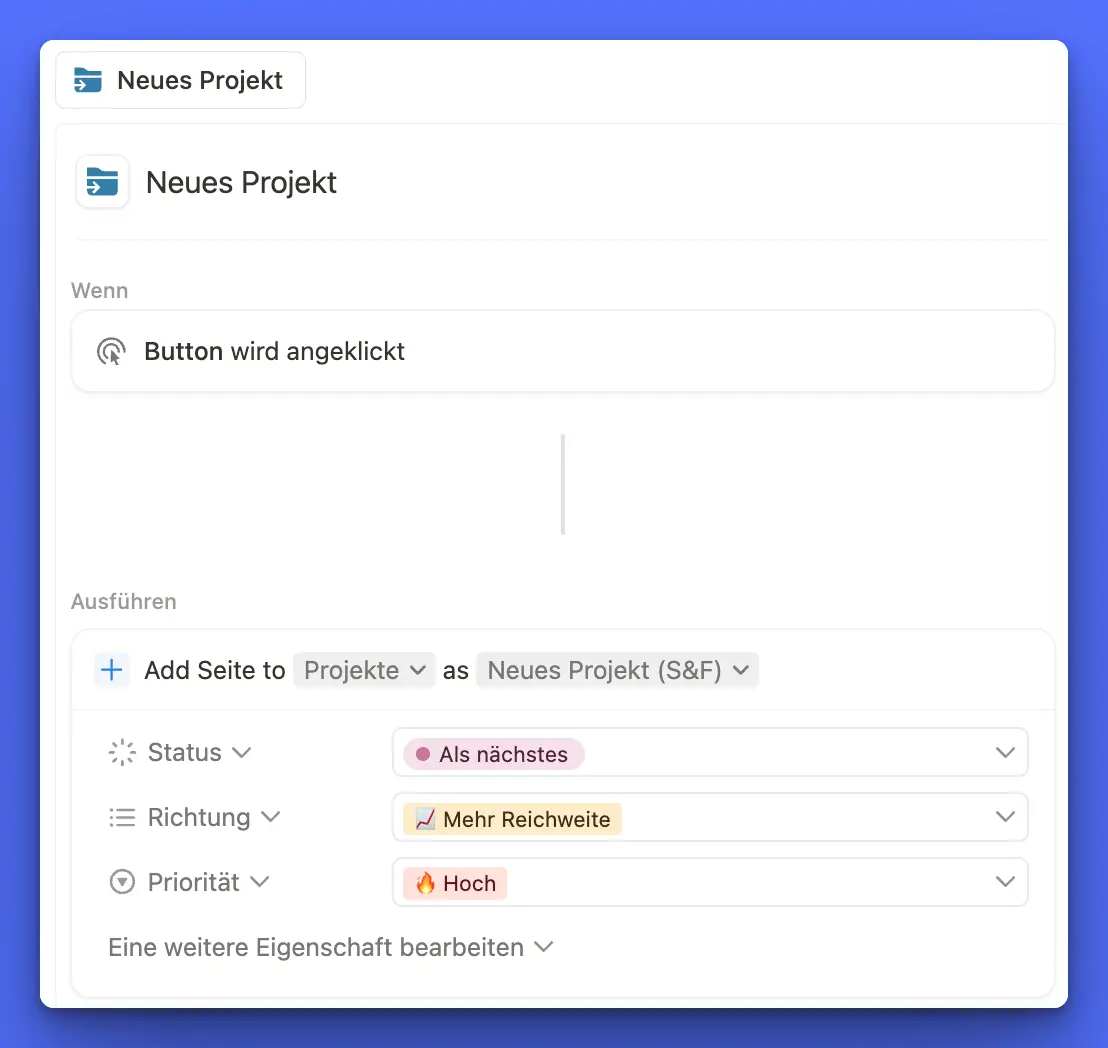1108x1048 pixels.
Task: Click the Status spinner icon
Action: click(x=122, y=753)
